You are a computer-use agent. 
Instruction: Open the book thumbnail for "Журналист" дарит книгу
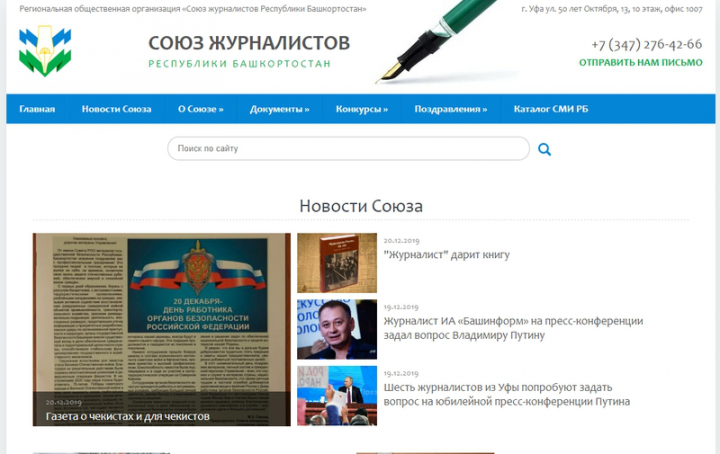[x=337, y=263]
